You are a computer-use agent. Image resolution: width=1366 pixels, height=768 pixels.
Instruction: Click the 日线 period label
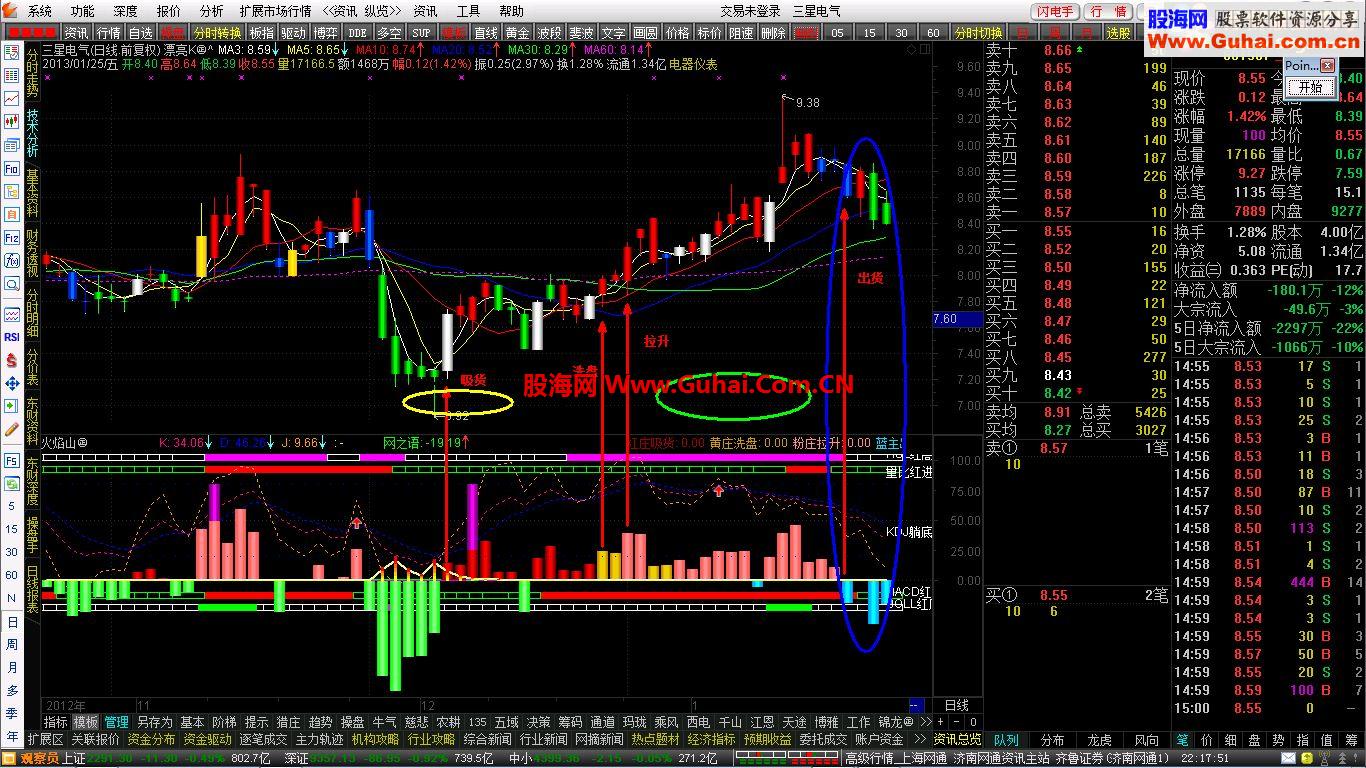[957, 705]
